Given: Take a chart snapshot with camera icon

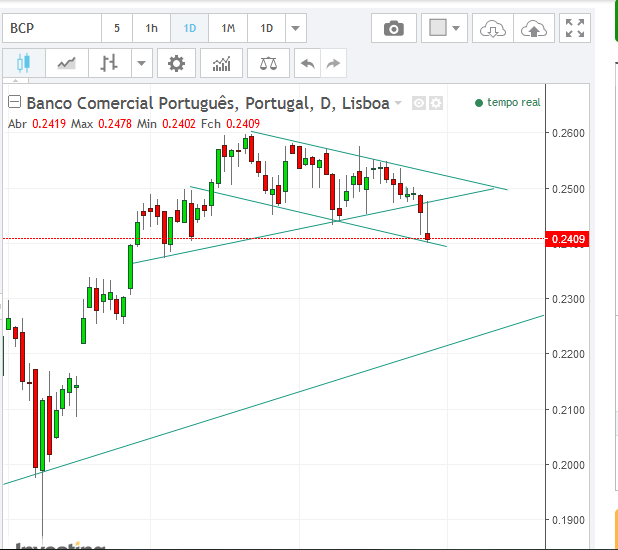Looking at the screenshot, I should pos(394,28).
